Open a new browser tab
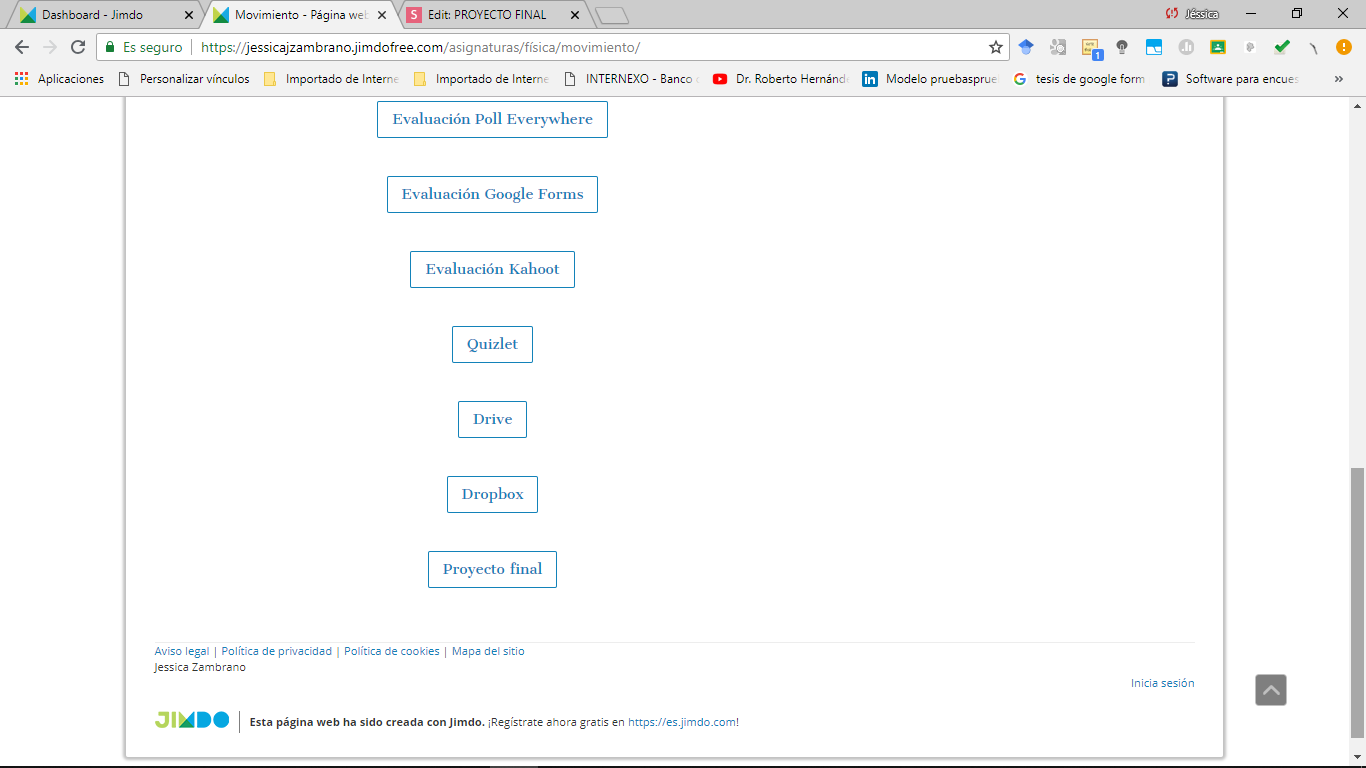 (611, 15)
